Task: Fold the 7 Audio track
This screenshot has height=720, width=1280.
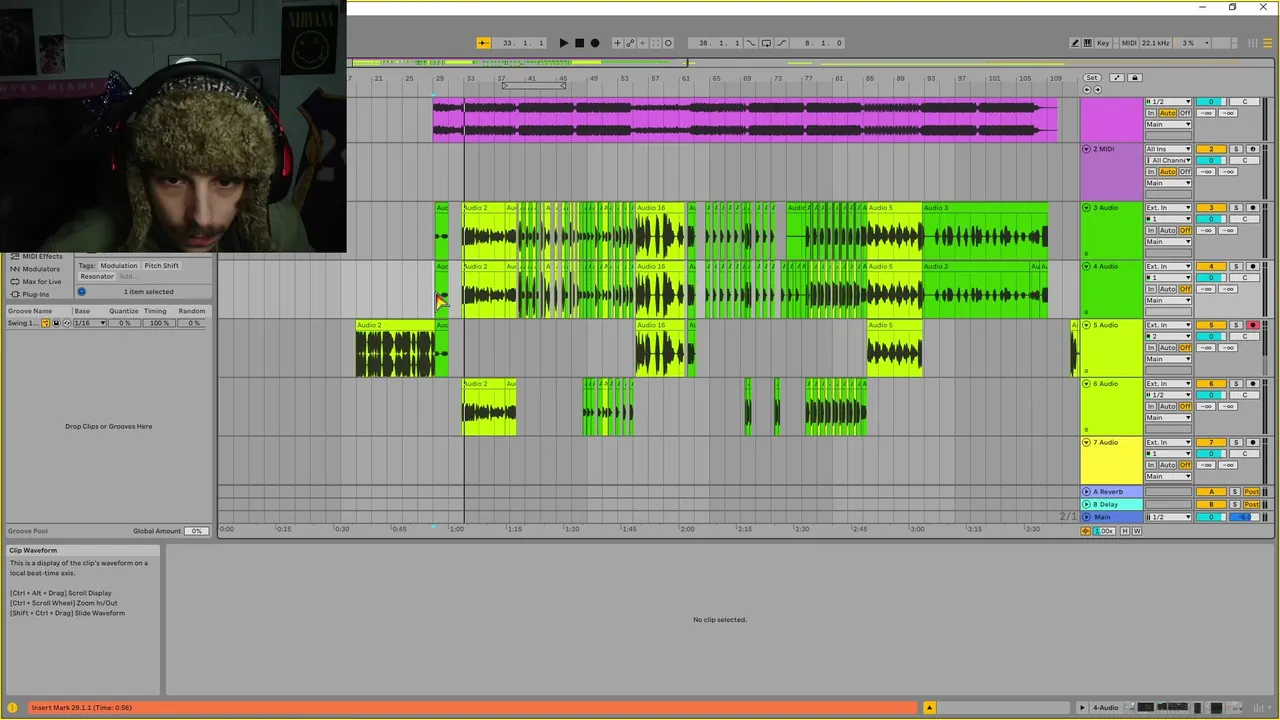Action: click(1087, 442)
